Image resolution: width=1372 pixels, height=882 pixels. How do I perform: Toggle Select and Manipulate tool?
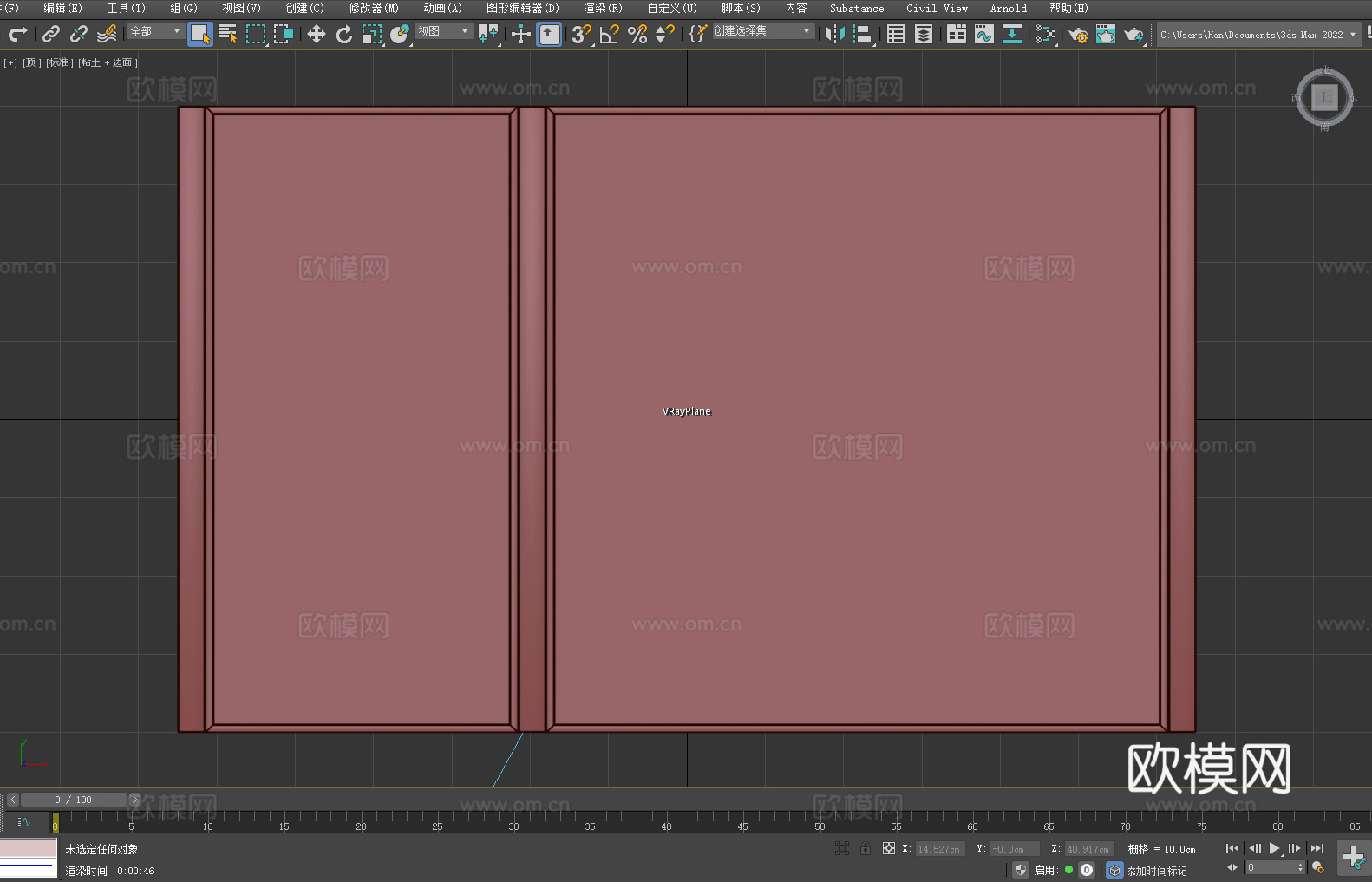[x=521, y=35]
